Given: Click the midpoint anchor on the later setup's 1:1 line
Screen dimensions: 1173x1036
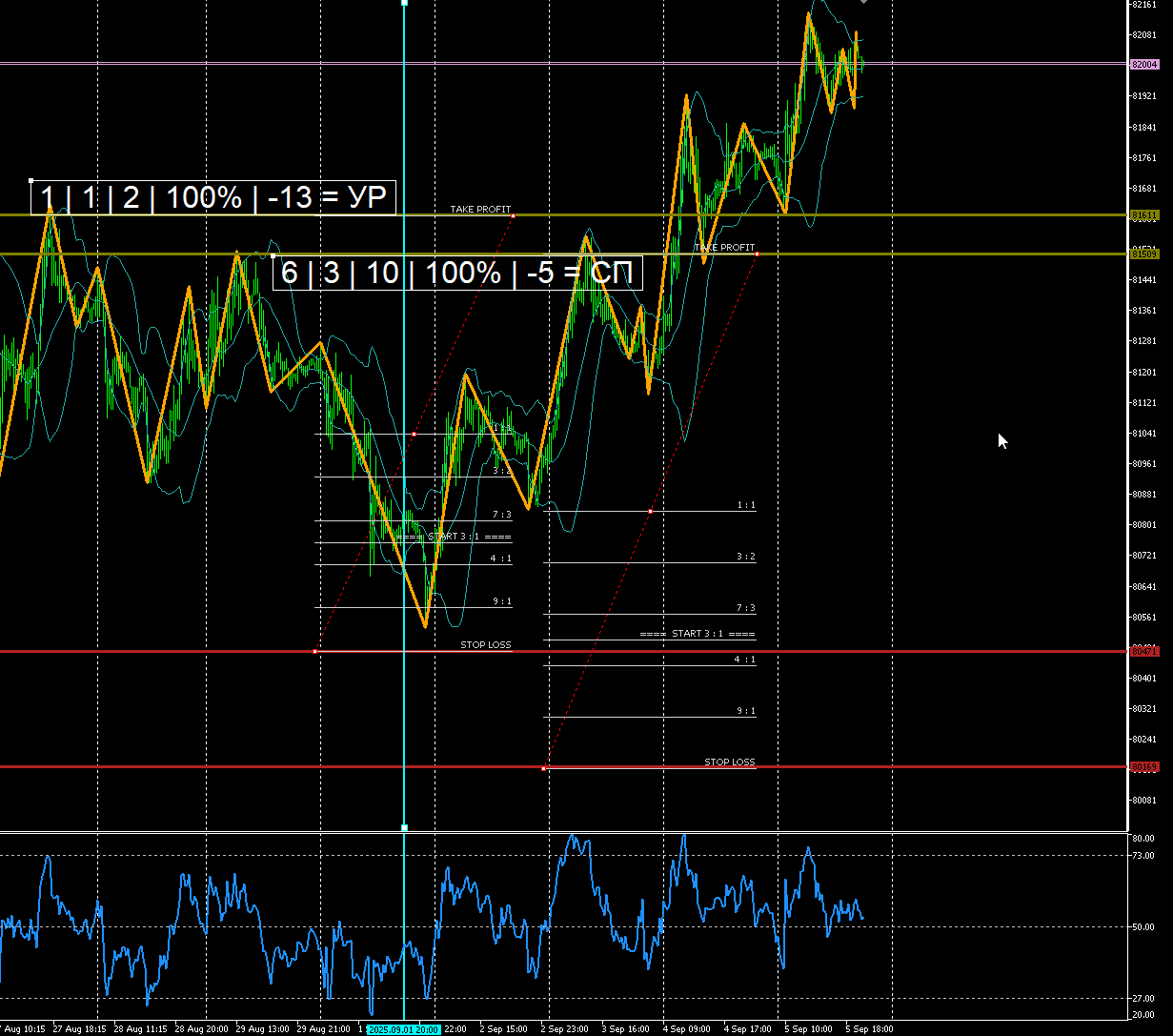Looking at the screenshot, I should [651, 512].
